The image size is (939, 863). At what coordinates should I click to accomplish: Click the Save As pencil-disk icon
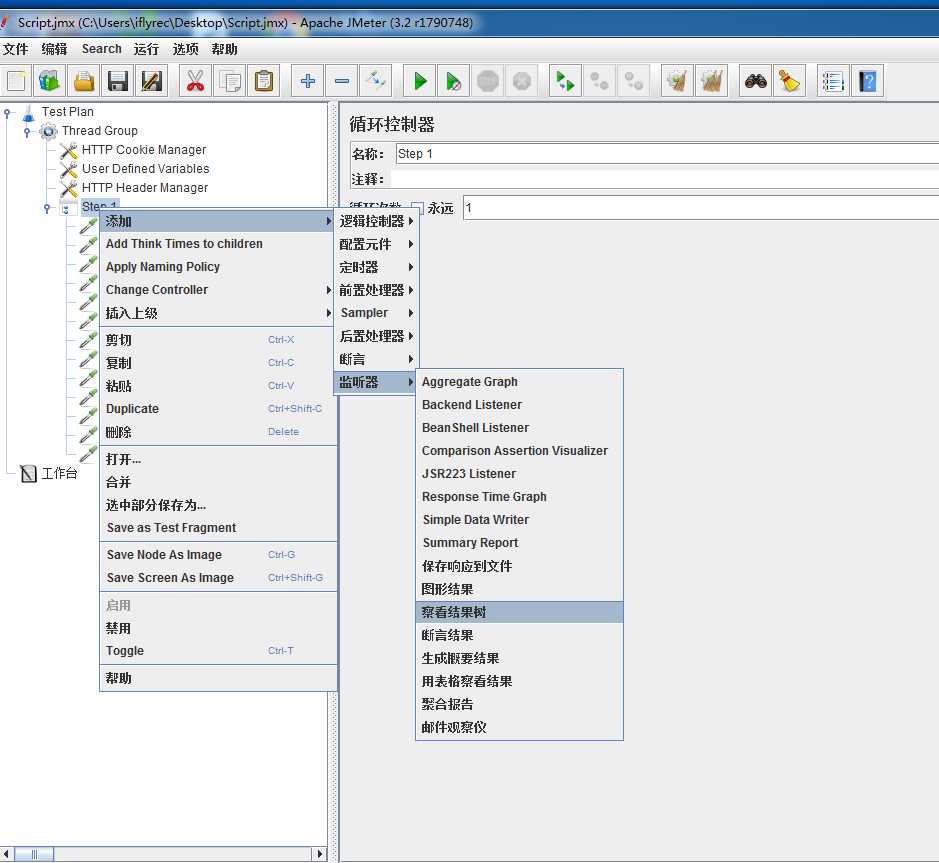[152, 81]
